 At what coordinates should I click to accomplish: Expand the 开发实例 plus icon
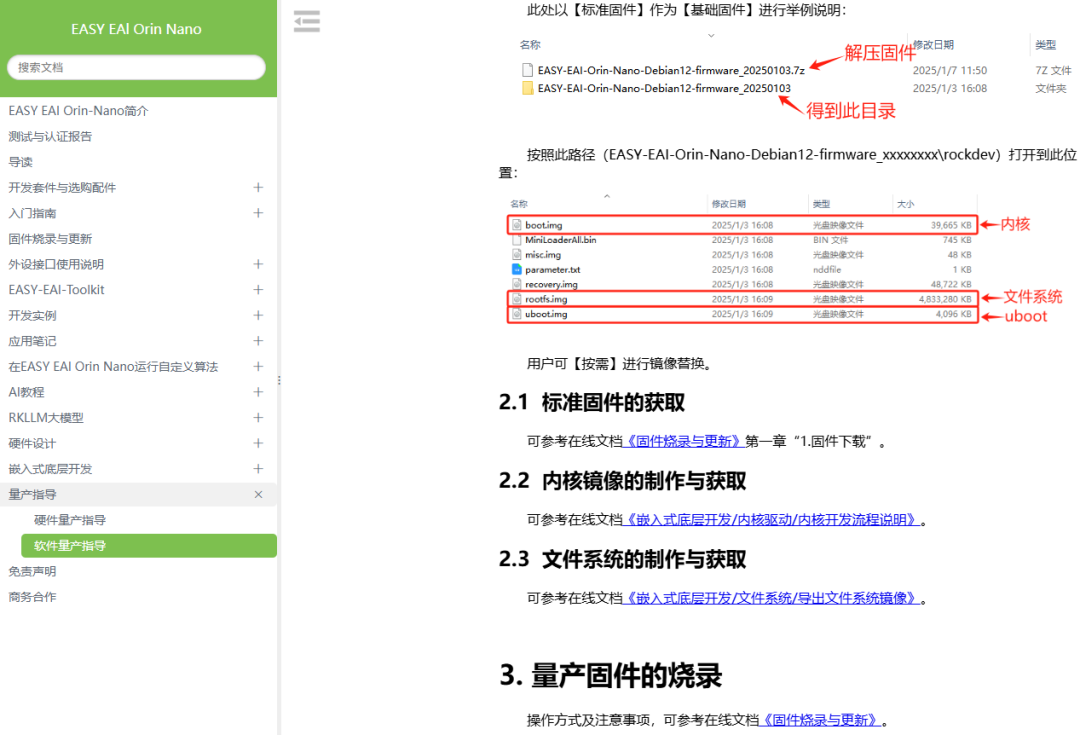258,315
